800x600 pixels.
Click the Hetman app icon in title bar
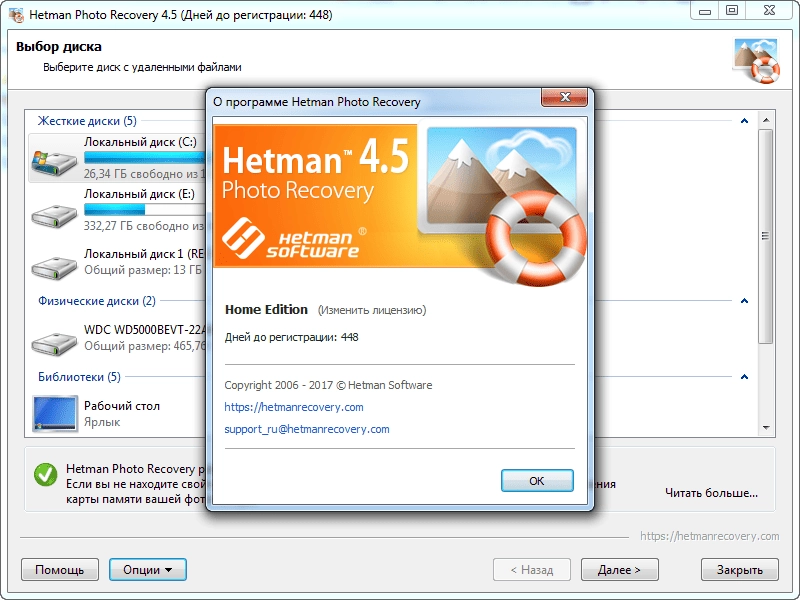[16, 15]
